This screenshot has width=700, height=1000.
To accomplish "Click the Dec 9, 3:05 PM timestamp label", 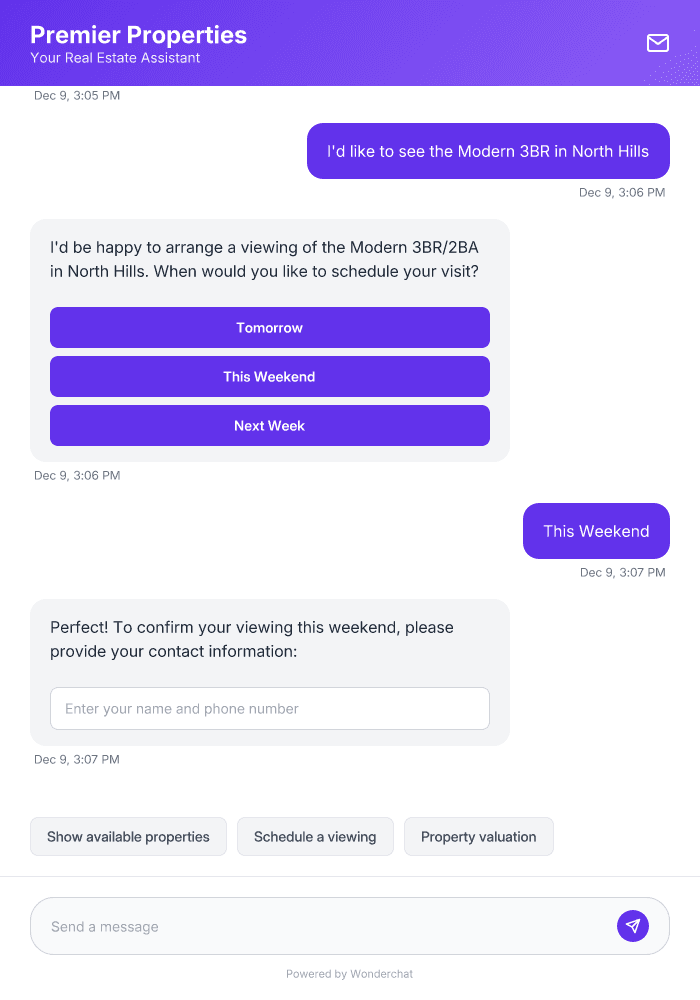I will click(78, 95).
